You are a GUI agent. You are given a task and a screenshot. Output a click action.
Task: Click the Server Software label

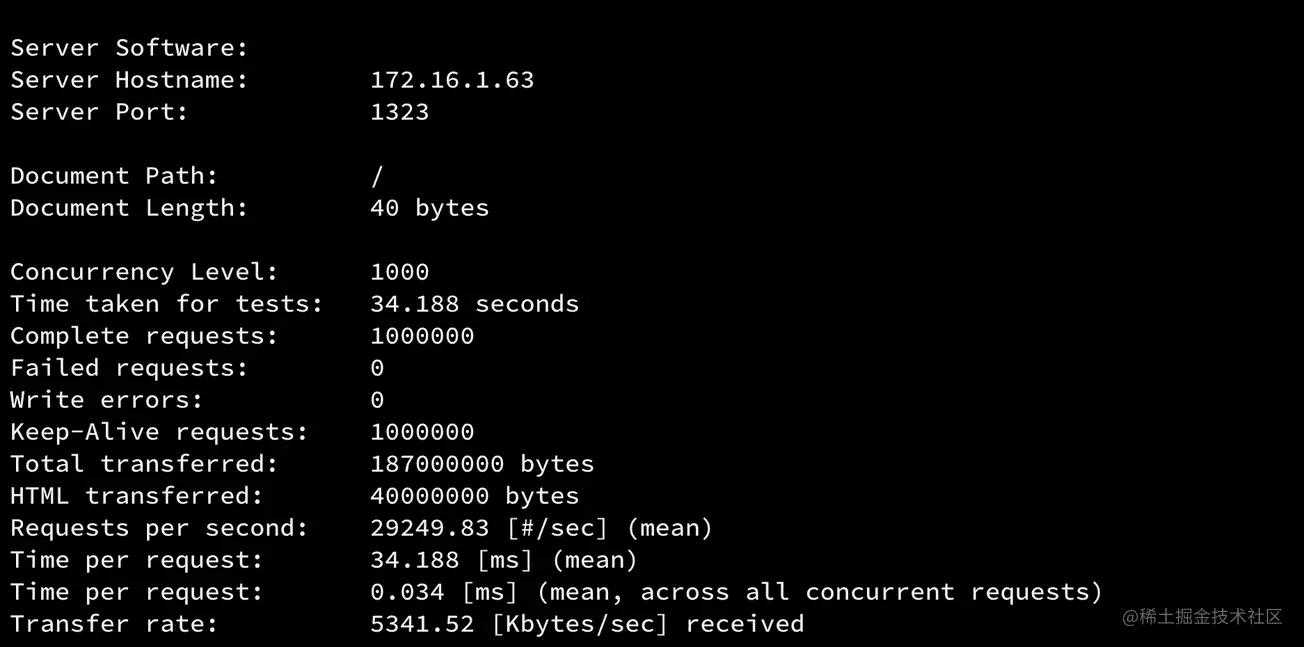coord(129,48)
